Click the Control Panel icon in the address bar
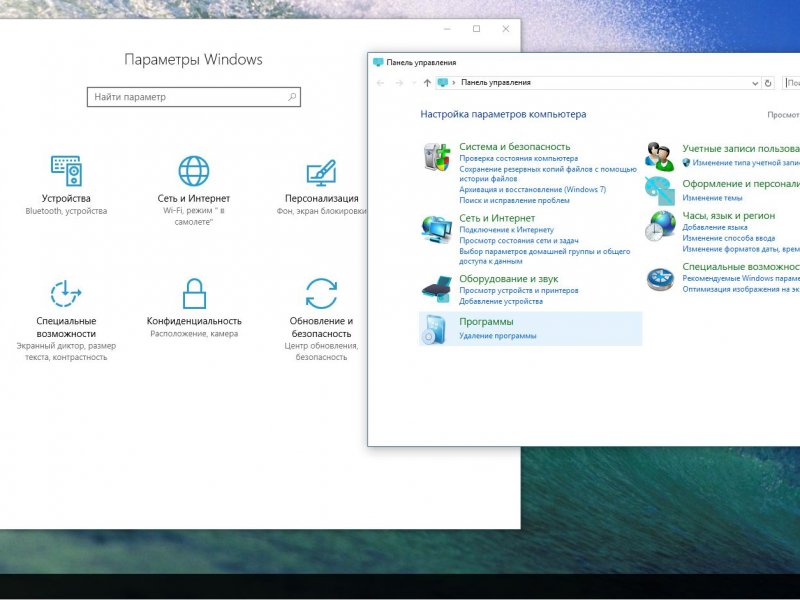Image resolution: width=800 pixels, height=600 pixels. coord(443,83)
